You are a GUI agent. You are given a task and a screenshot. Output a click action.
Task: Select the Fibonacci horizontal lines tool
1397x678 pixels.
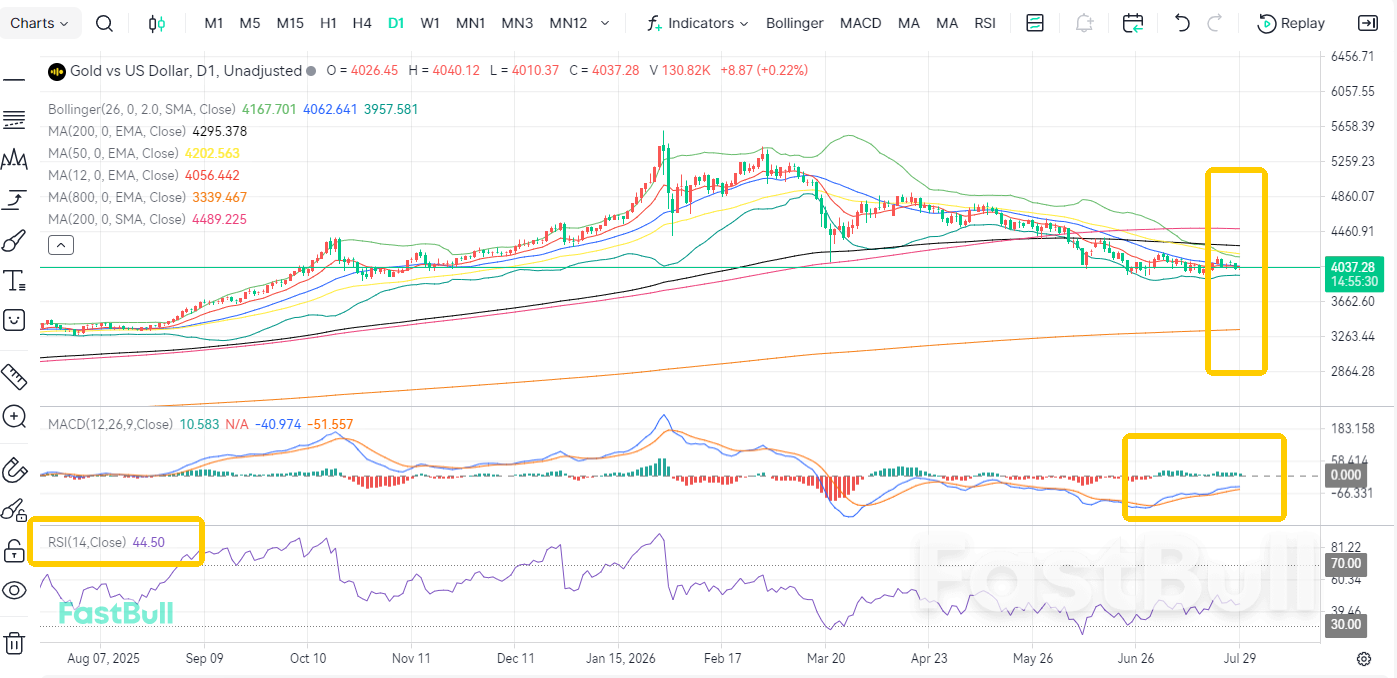[x=14, y=120]
